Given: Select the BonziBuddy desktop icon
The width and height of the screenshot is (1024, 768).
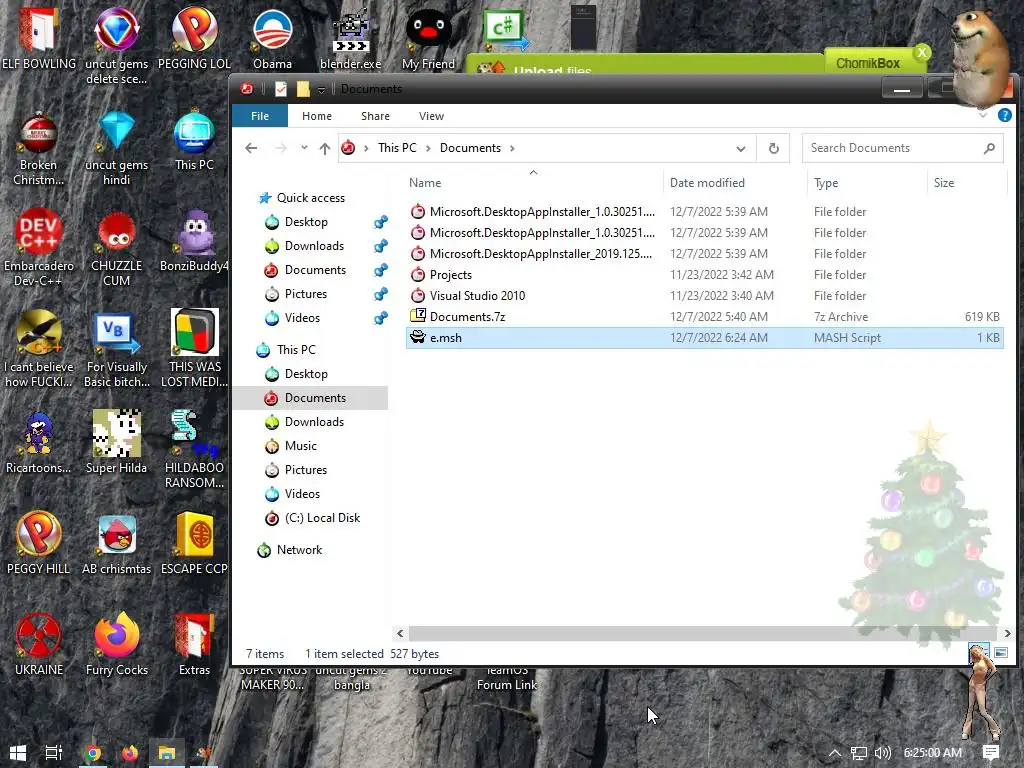Looking at the screenshot, I should (x=194, y=242).
